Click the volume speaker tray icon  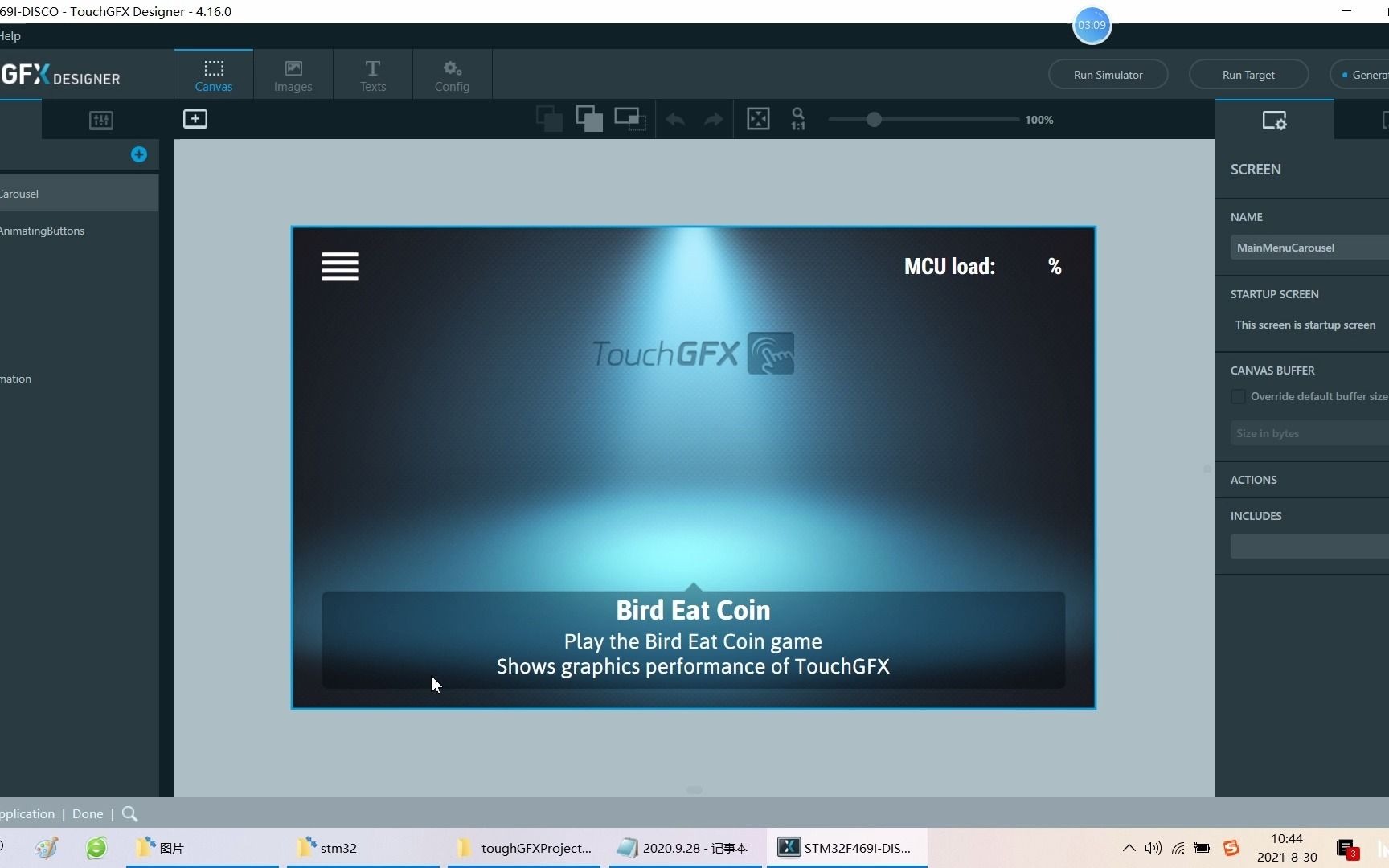(x=1153, y=848)
